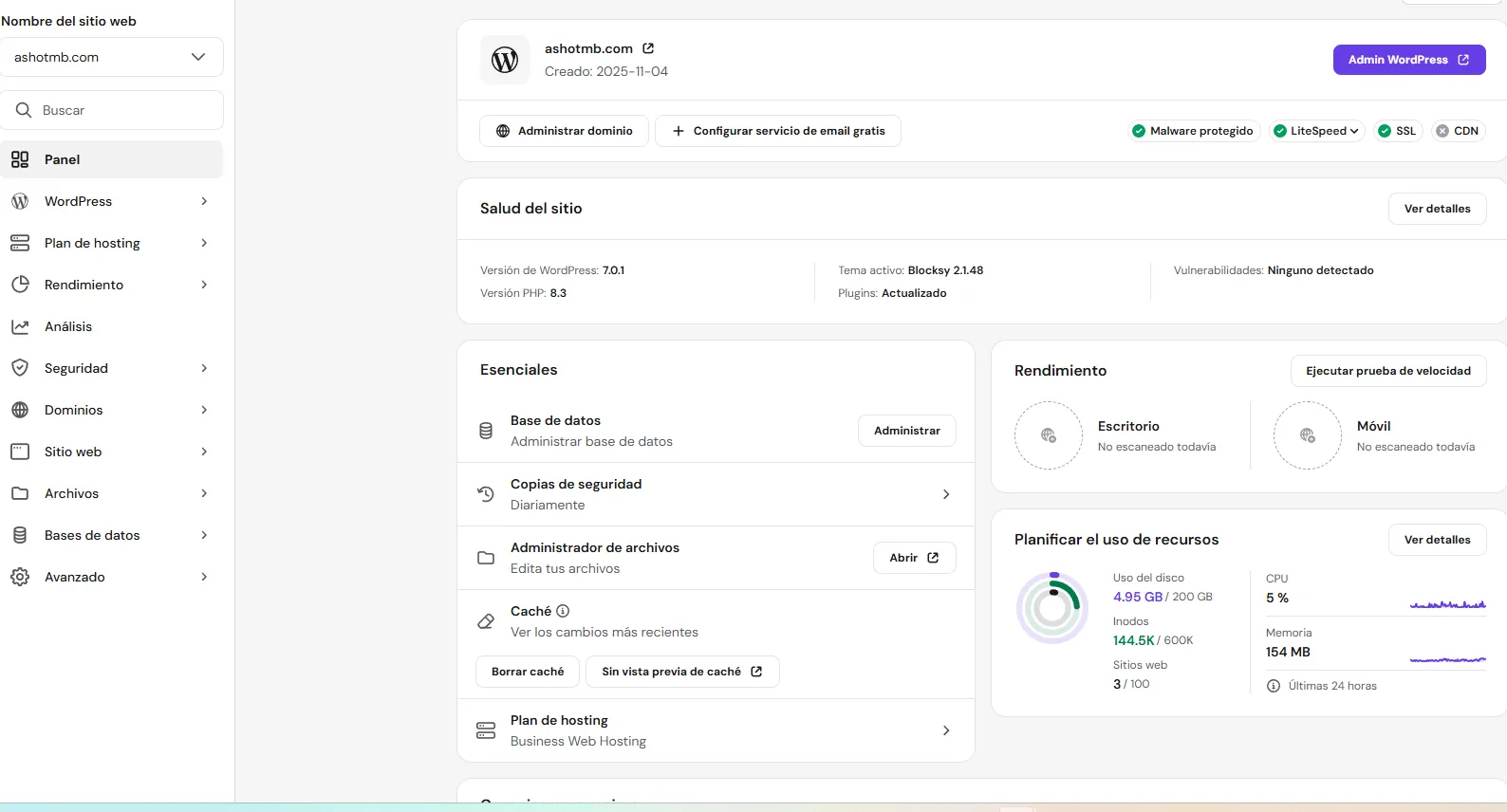Expand the WordPress sidebar submenu chevron
1507x812 pixels.
[x=204, y=201]
